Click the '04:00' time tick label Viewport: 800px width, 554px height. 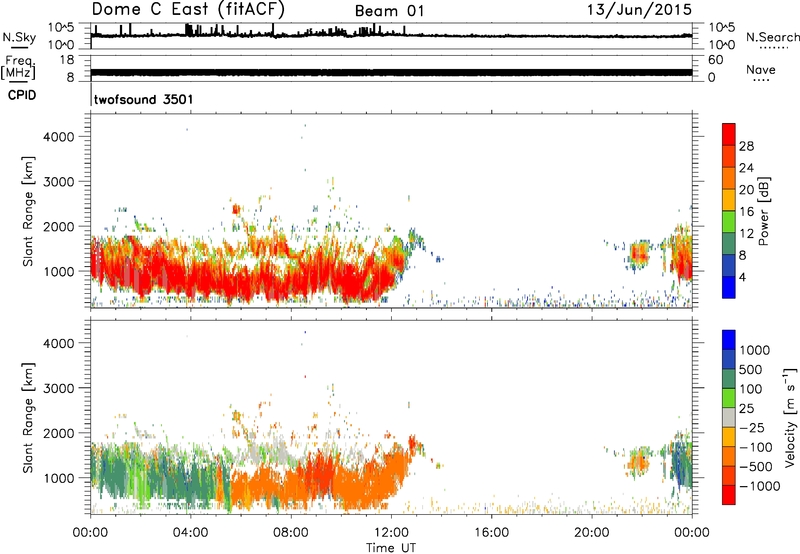(190, 533)
